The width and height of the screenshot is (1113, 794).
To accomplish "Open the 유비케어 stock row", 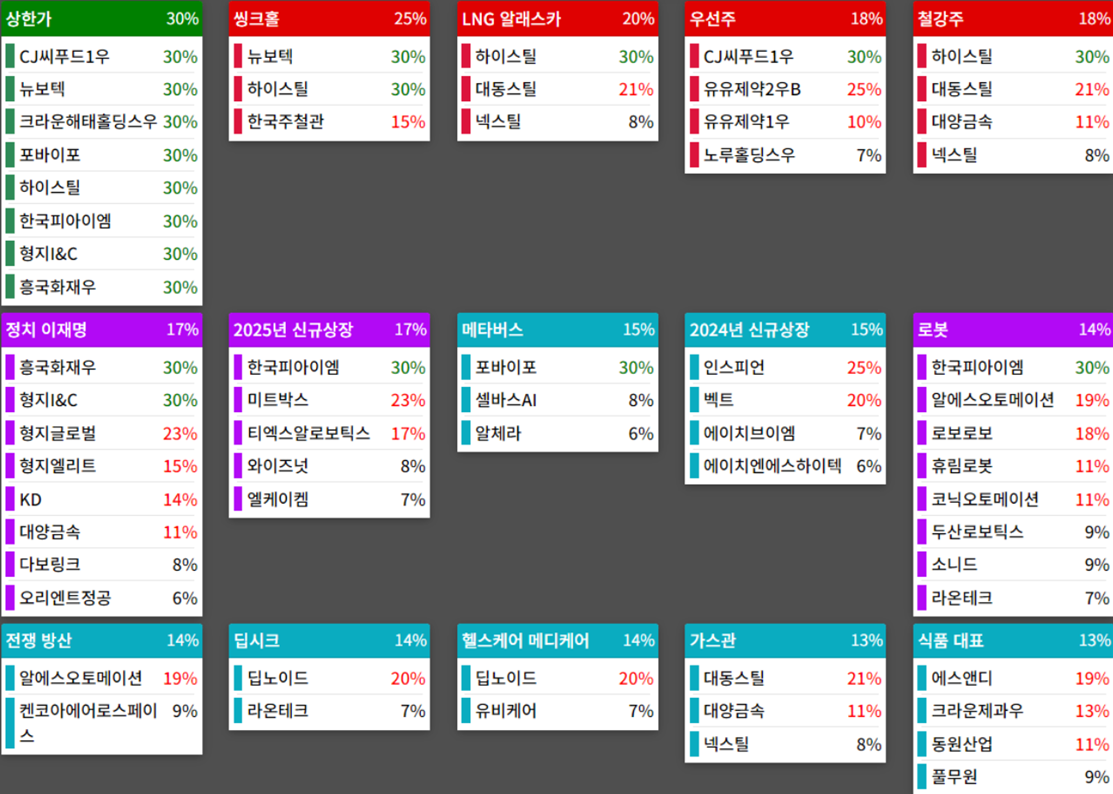I will [x=557, y=711].
